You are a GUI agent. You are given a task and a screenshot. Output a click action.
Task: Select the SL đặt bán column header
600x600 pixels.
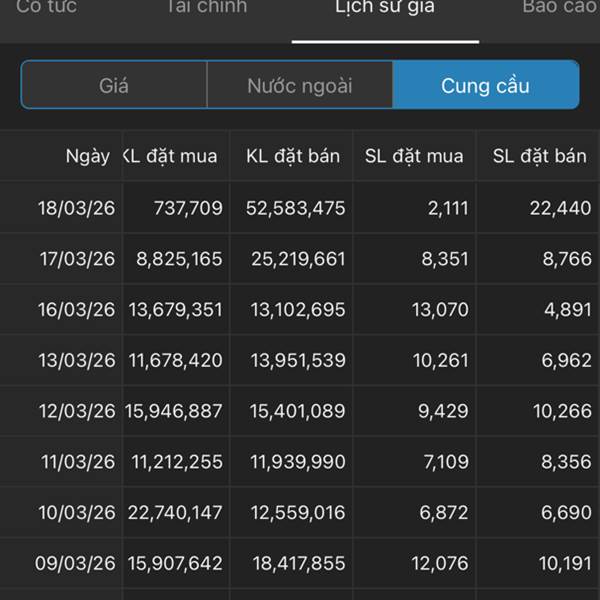pyautogui.click(x=540, y=156)
